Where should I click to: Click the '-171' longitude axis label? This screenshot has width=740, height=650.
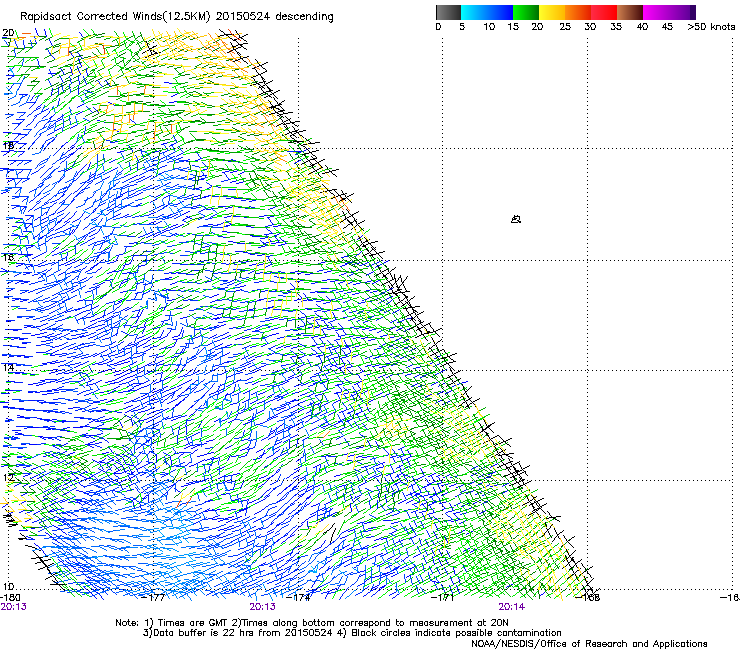(444, 597)
